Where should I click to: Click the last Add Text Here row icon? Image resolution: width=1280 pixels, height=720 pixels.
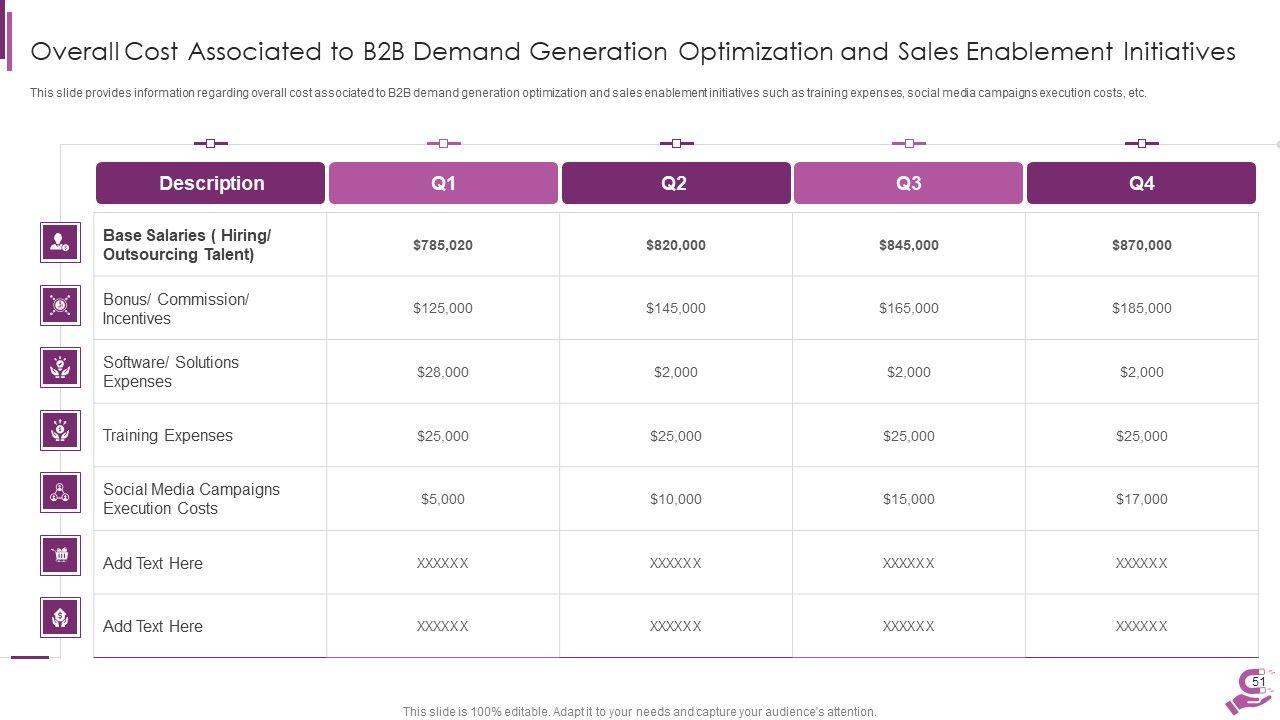(60, 617)
